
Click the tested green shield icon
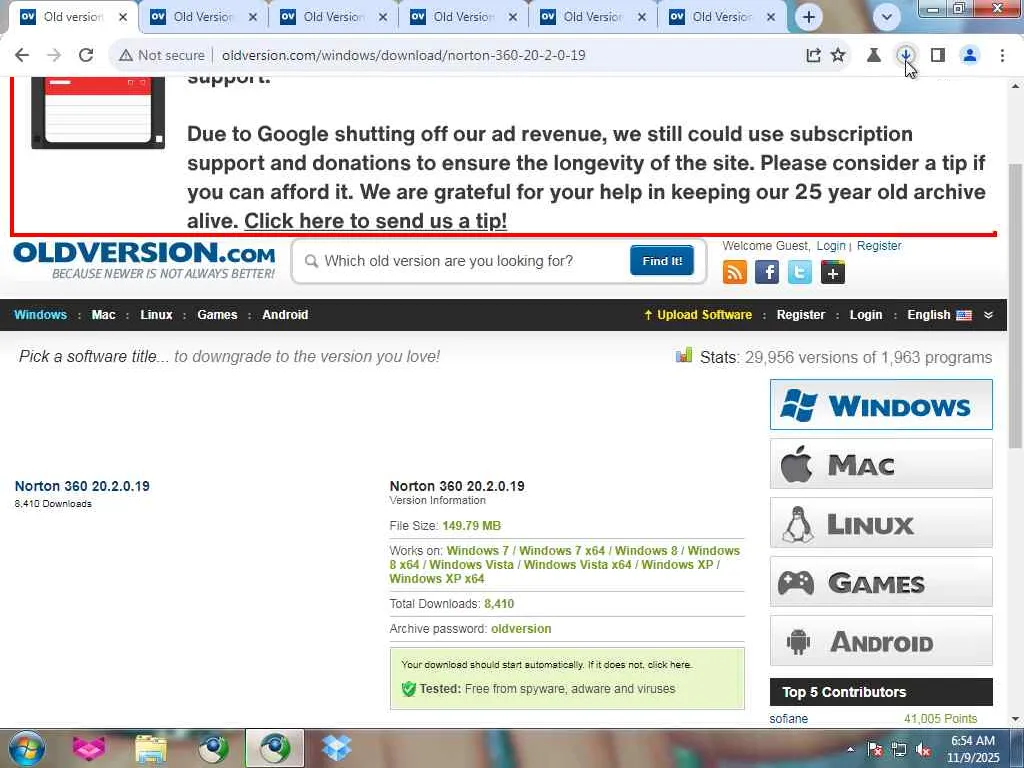[x=409, y=688]
